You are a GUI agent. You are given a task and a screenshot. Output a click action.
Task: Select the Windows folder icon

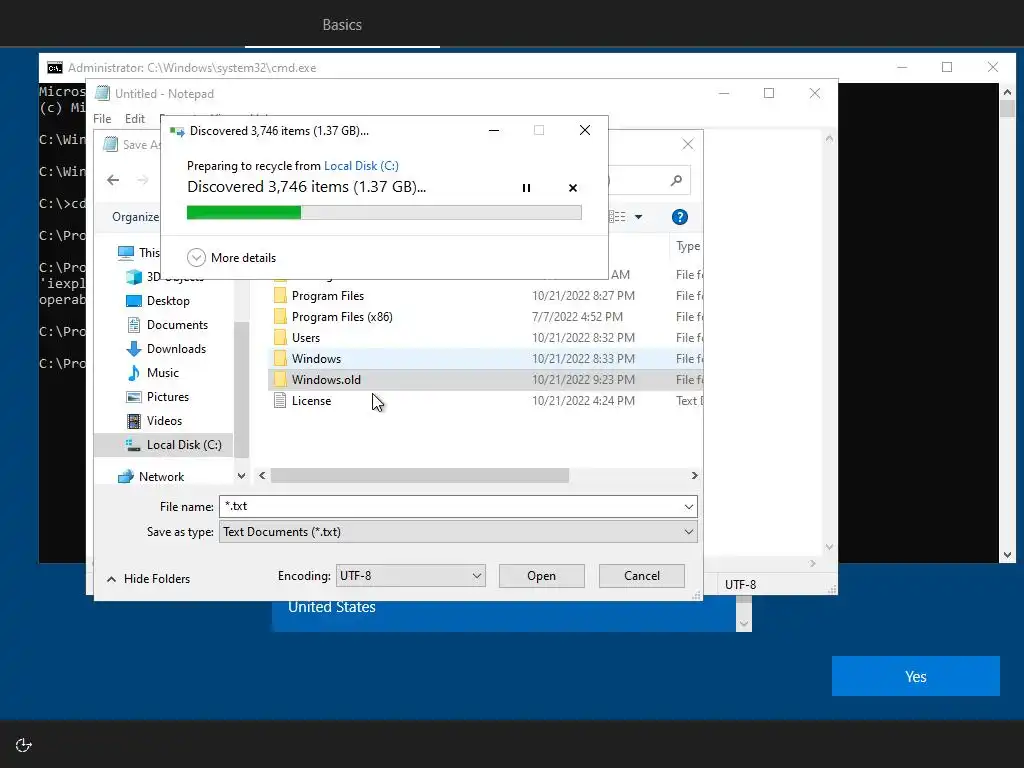click(280, 359)
